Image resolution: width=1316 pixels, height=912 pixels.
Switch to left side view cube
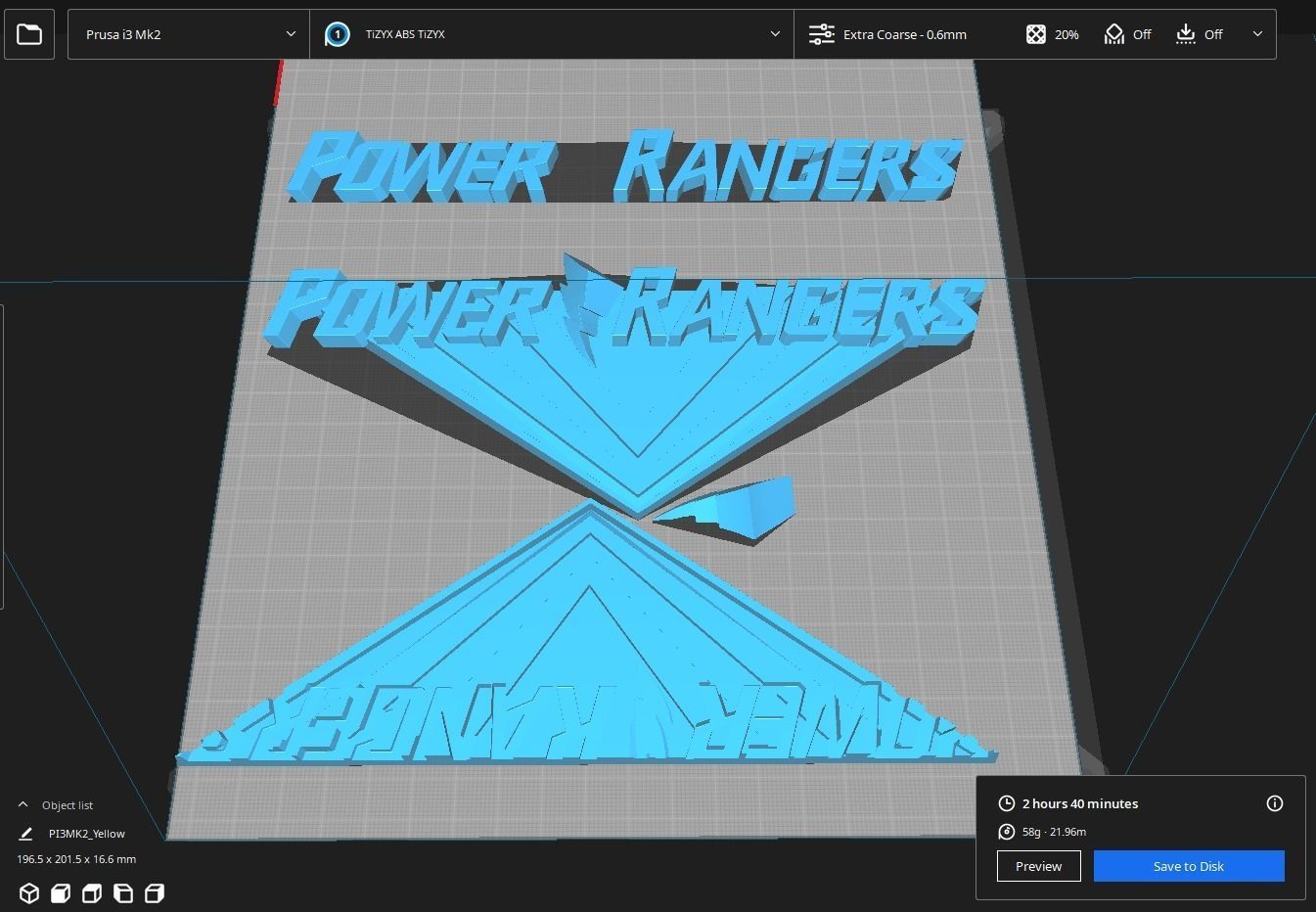click(123, 893)
